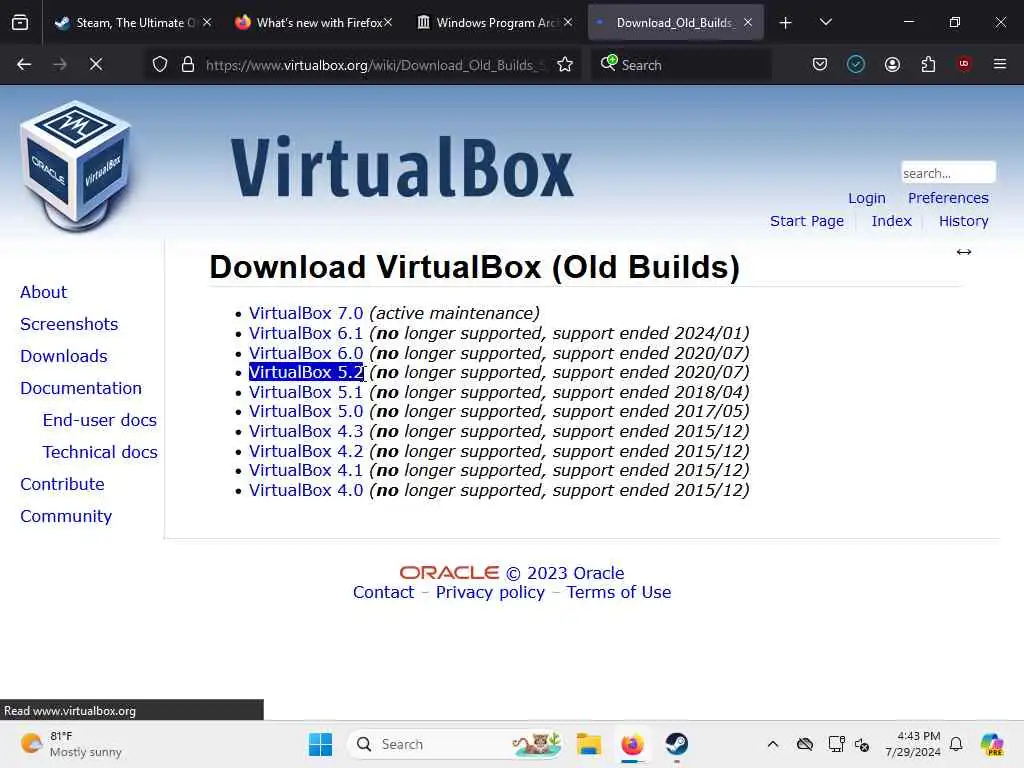
Task: Open the VirtualBox 6.1 link
Action: [306, 333]
